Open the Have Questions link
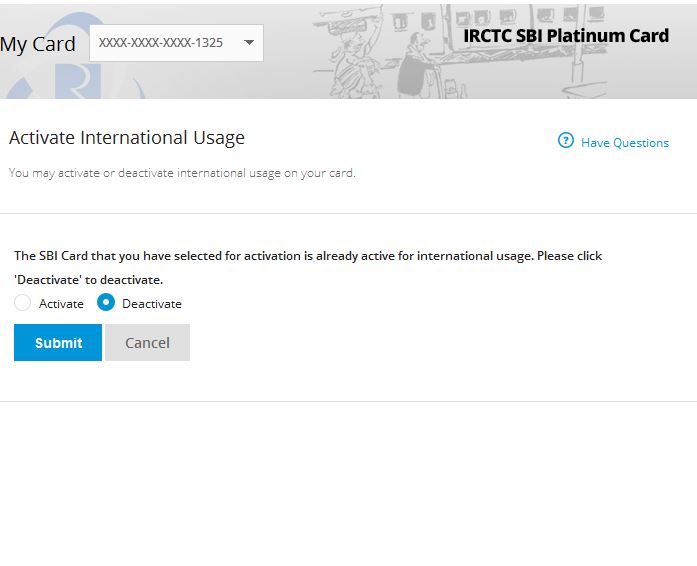 click(625, 143)
